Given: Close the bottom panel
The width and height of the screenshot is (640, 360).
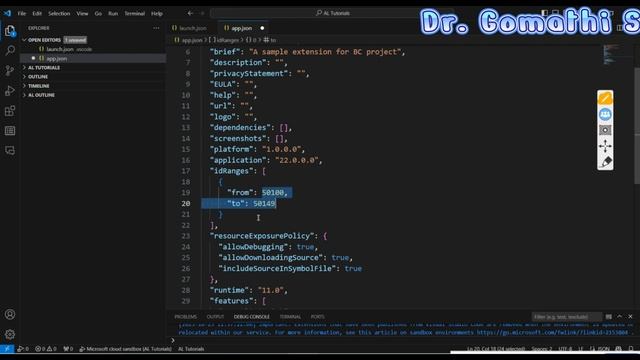Looking at the screenshot, I should (x=630, y=316).
